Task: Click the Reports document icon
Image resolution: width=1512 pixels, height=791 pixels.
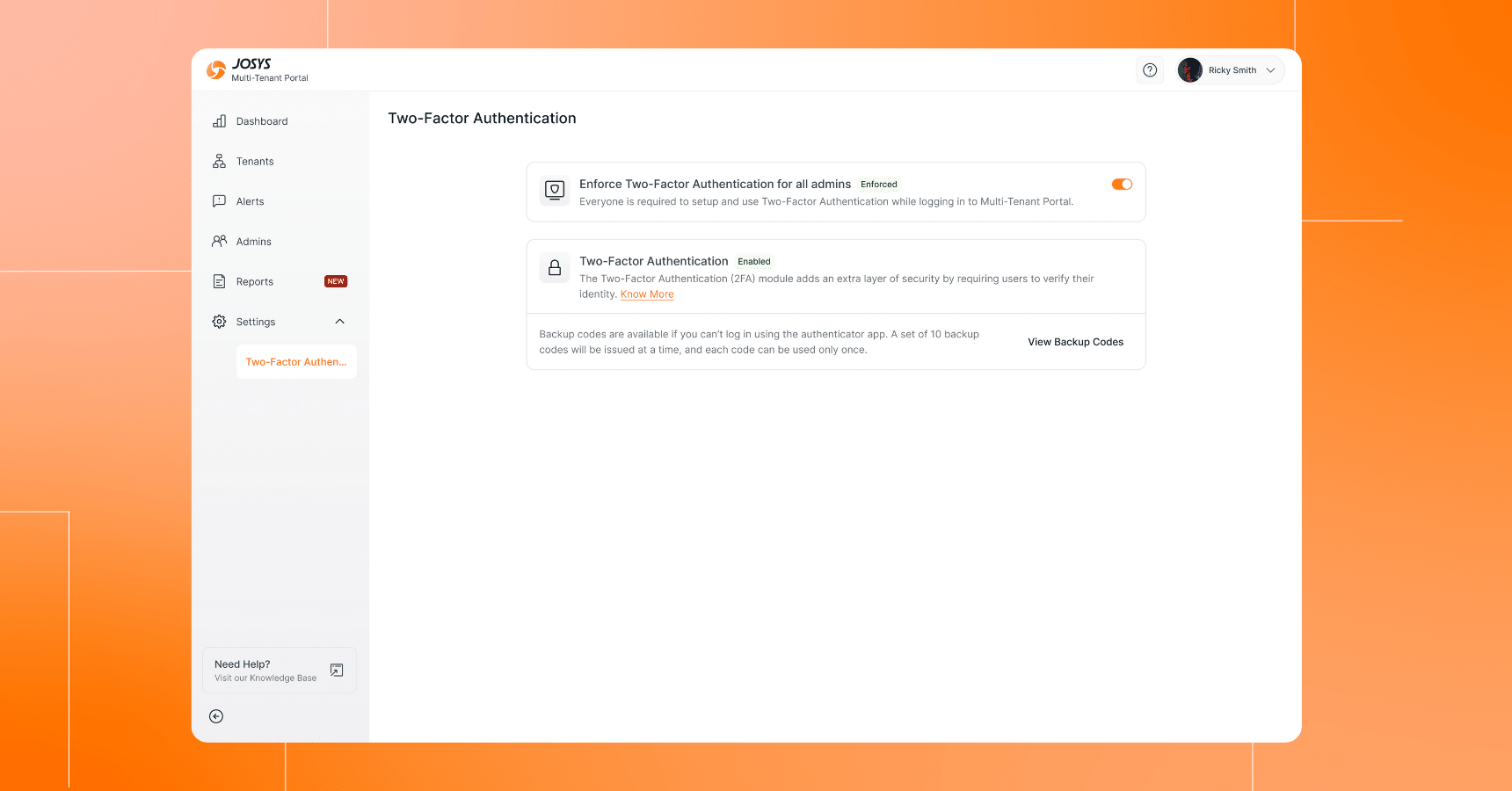Action: click(x=219, y=281)
